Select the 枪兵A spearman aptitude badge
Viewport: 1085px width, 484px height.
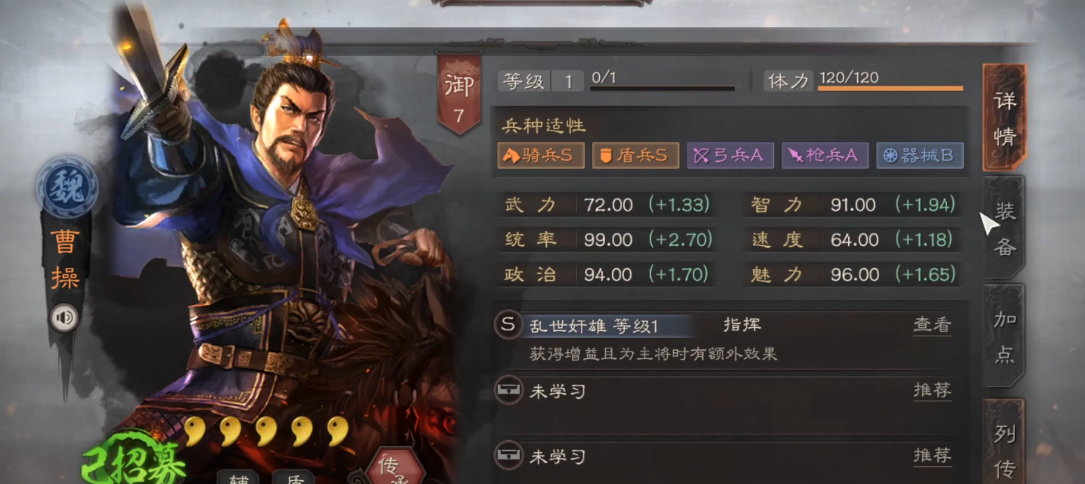click(x=825, y=156)
